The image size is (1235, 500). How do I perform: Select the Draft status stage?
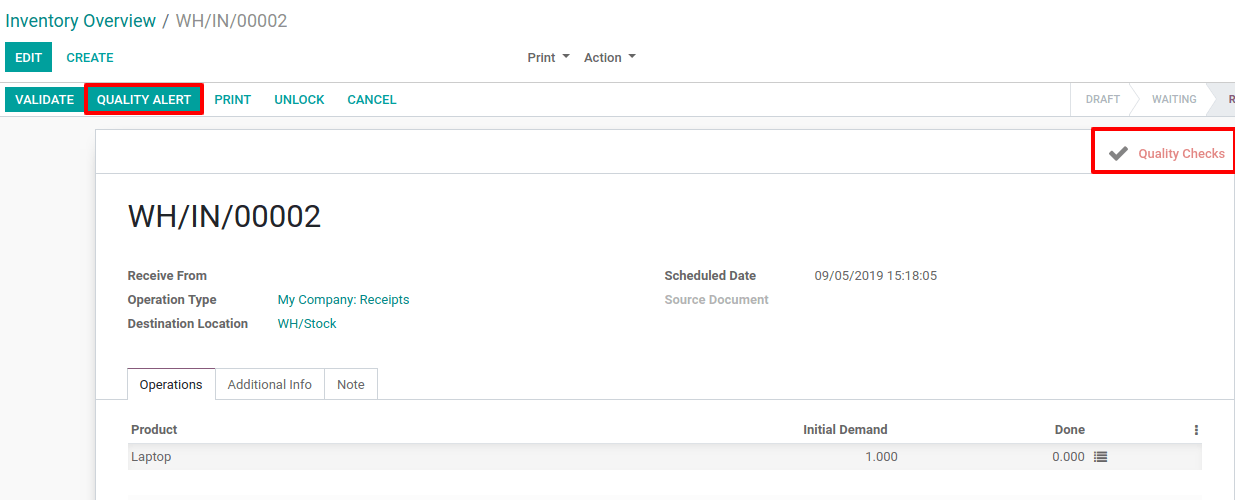tap(1102, 100)
